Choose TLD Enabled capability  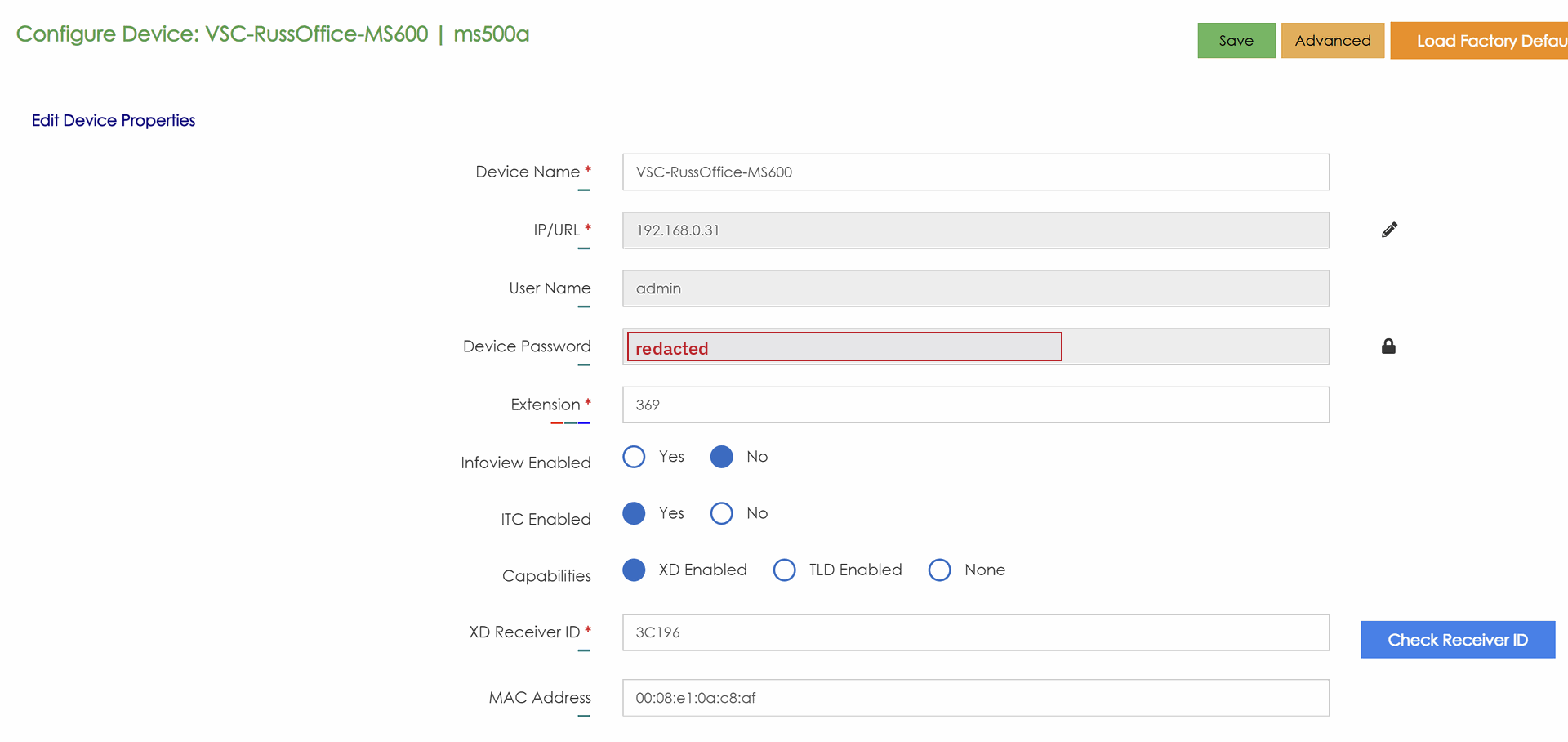click(x=784, y=570)
